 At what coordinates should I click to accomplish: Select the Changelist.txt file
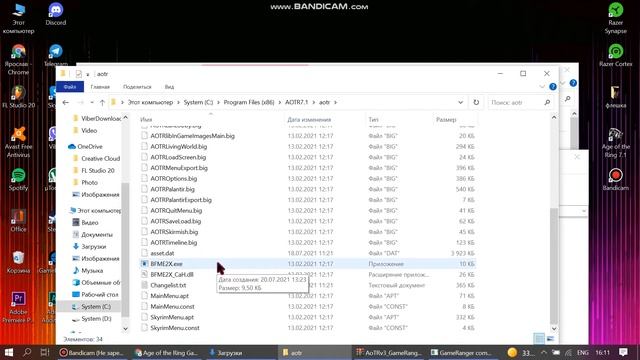(307, 285)
